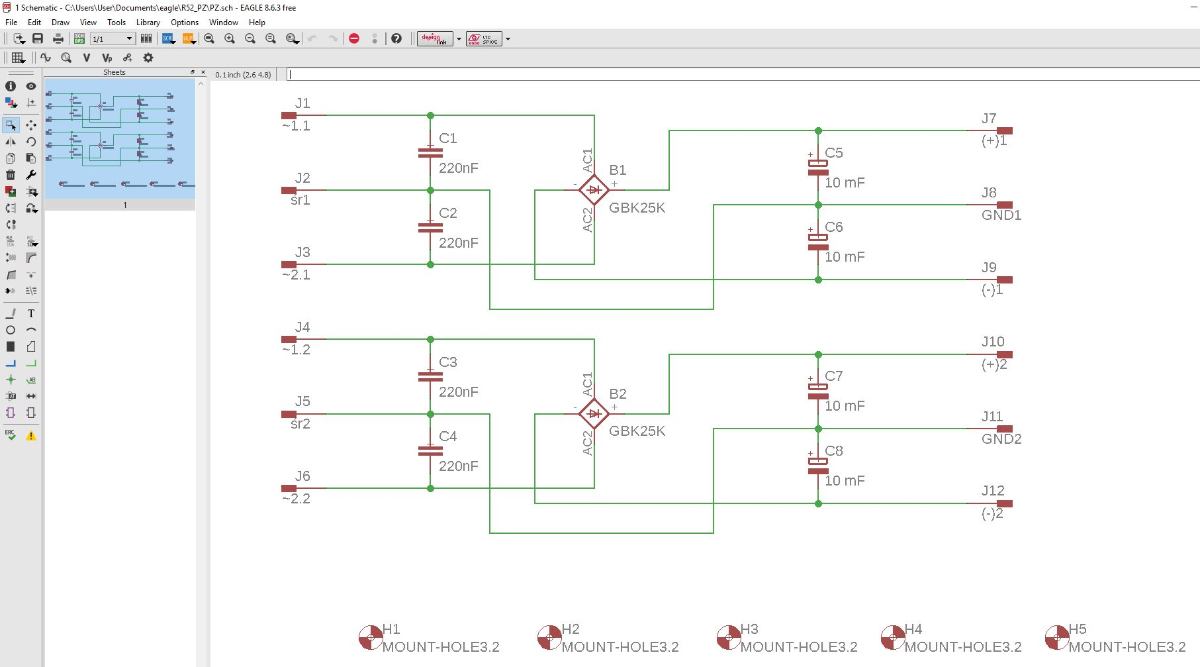This screenshot has width=1200, height=667.
Task: Select the Mirror tool
Action: click(x=11, y=142)
